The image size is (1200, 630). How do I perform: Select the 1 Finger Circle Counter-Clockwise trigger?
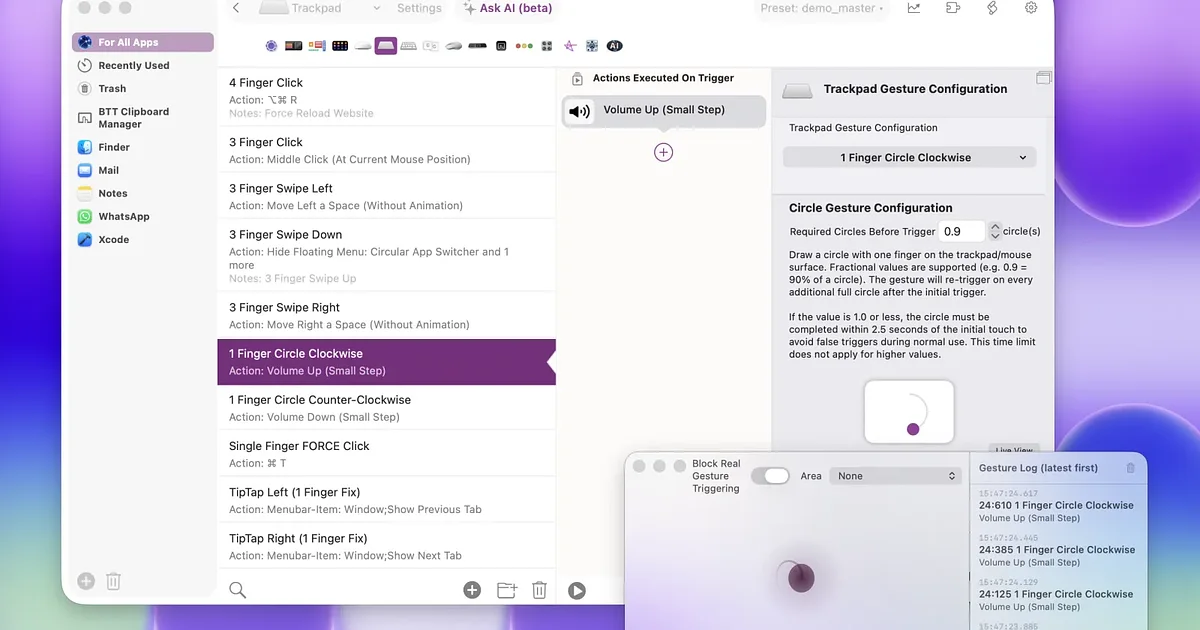pos(386,408)
